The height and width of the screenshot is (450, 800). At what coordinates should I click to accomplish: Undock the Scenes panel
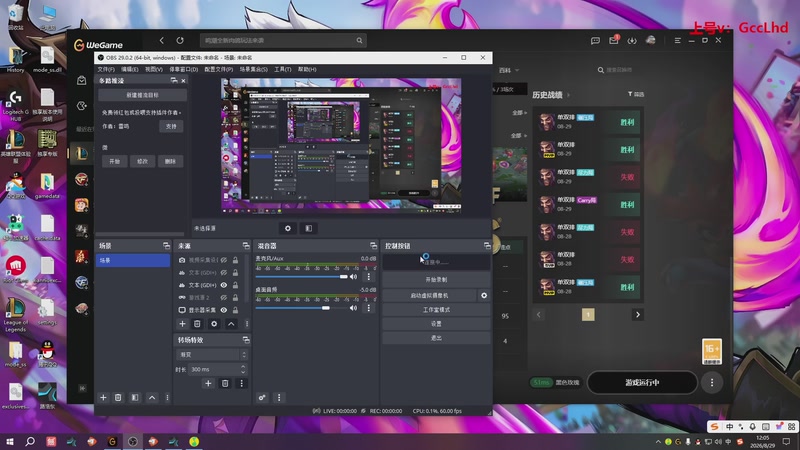tap(166, 245)
